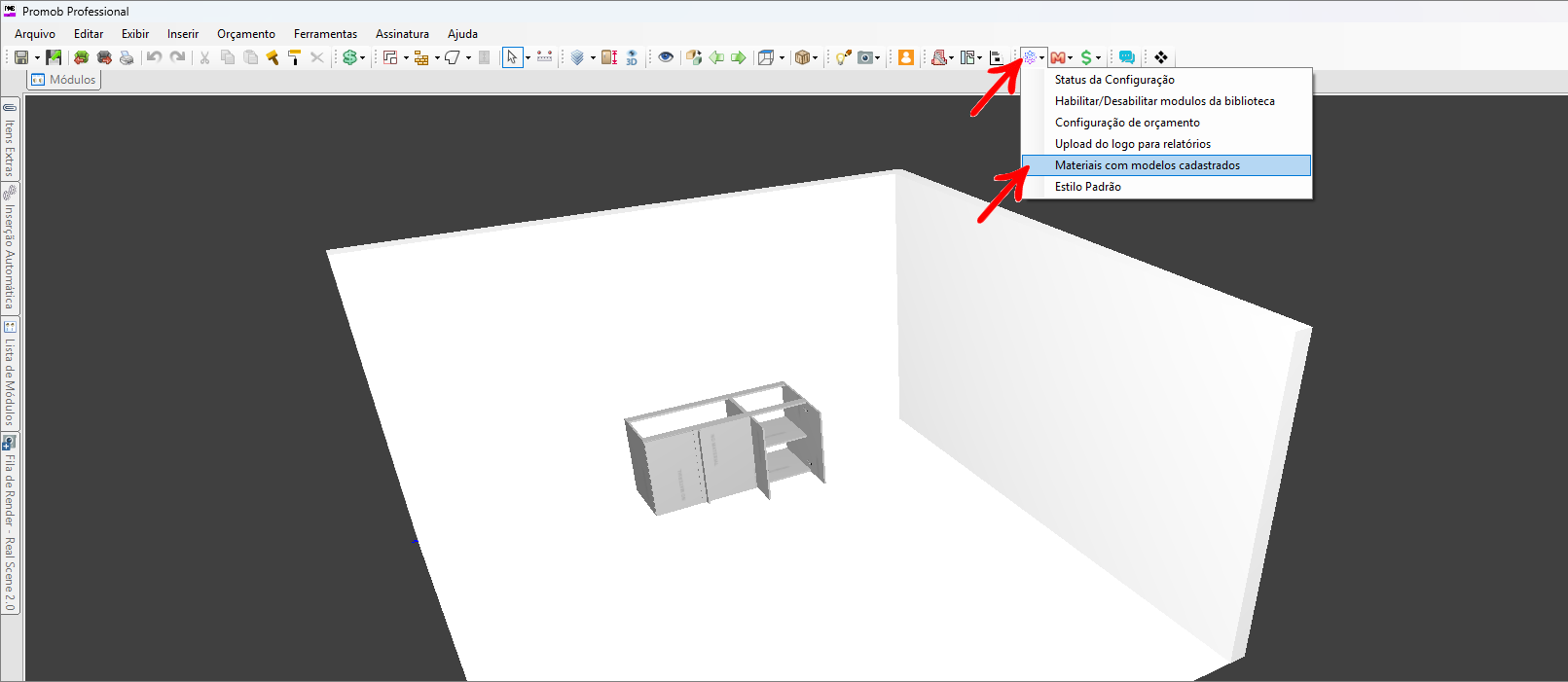The image size is (1568, 682).
Task: Open the blue chat bubbles icon
Action: coord(1126,57)
